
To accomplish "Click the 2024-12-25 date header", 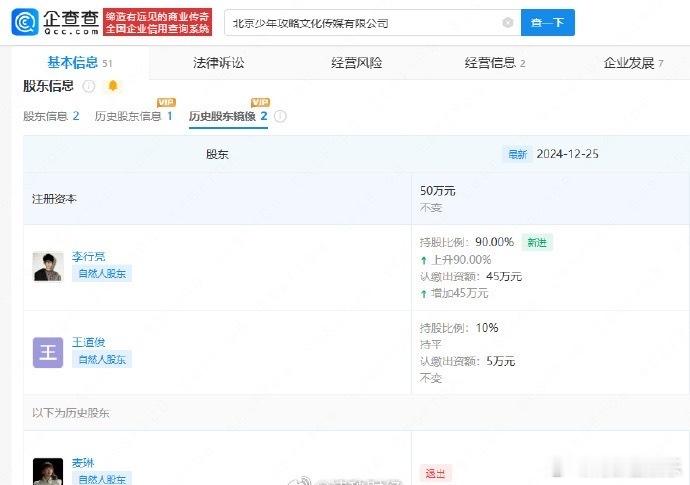I will [x=567, y=154].
